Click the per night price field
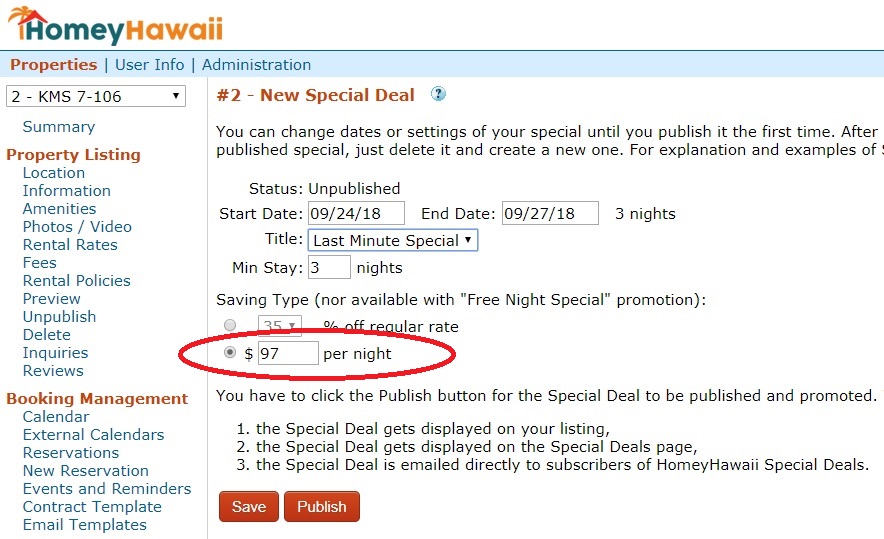Viewport: 884px width, 539px height. click(x=288, y=354)
